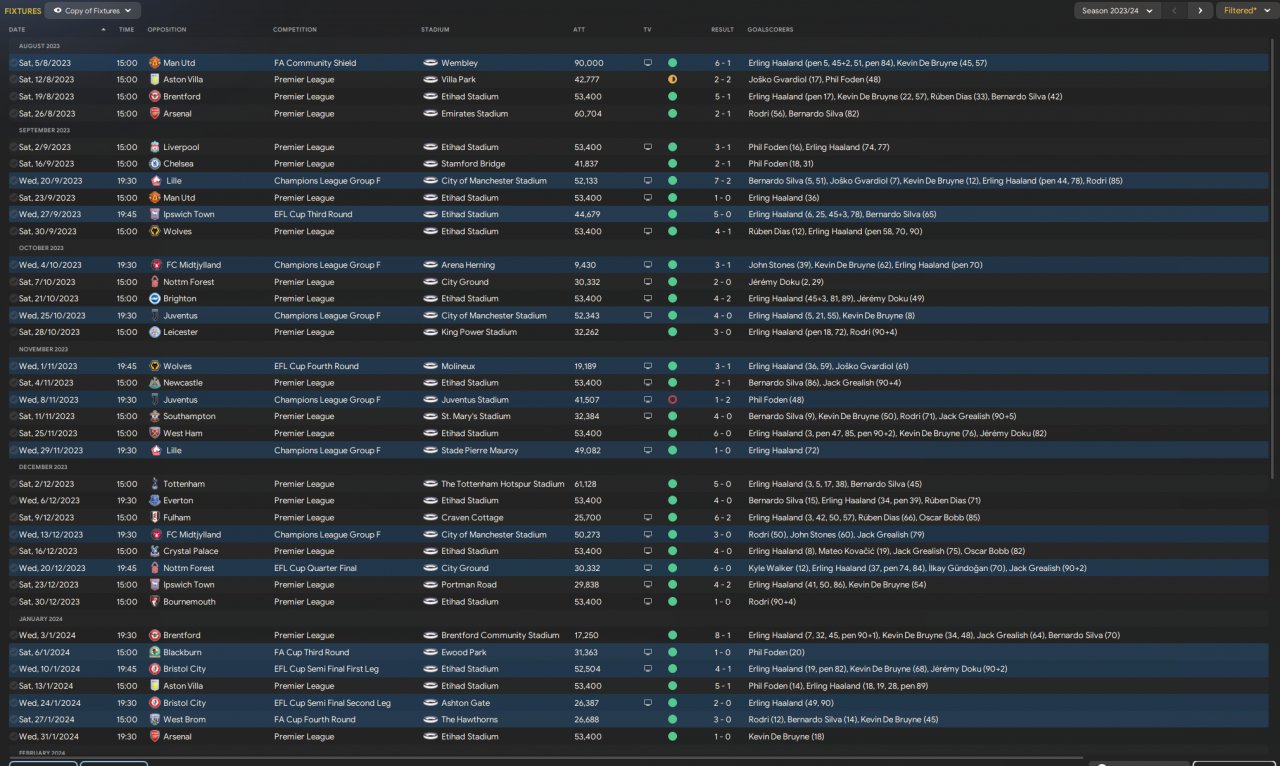Click the Arsenal badge in the 26/8/2023 row
The height and width of the screenshot is (766, 1280).
tap(155, 114)
